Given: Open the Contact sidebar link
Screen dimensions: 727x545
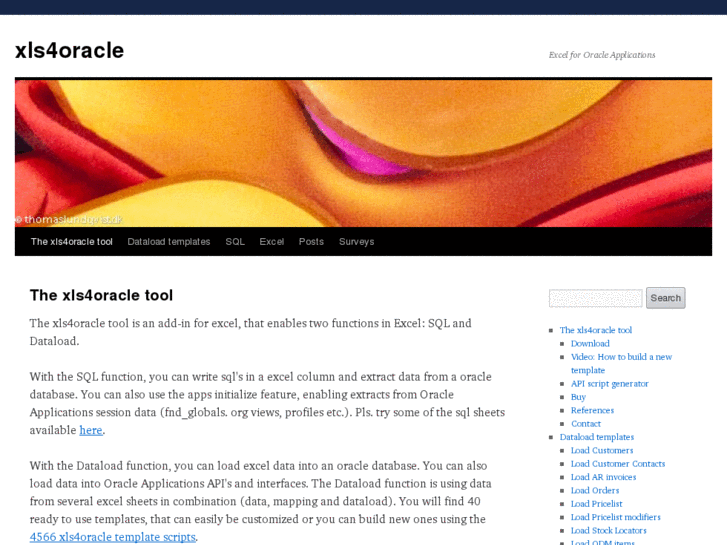Looking at the screenshot, I should point(586,423).
